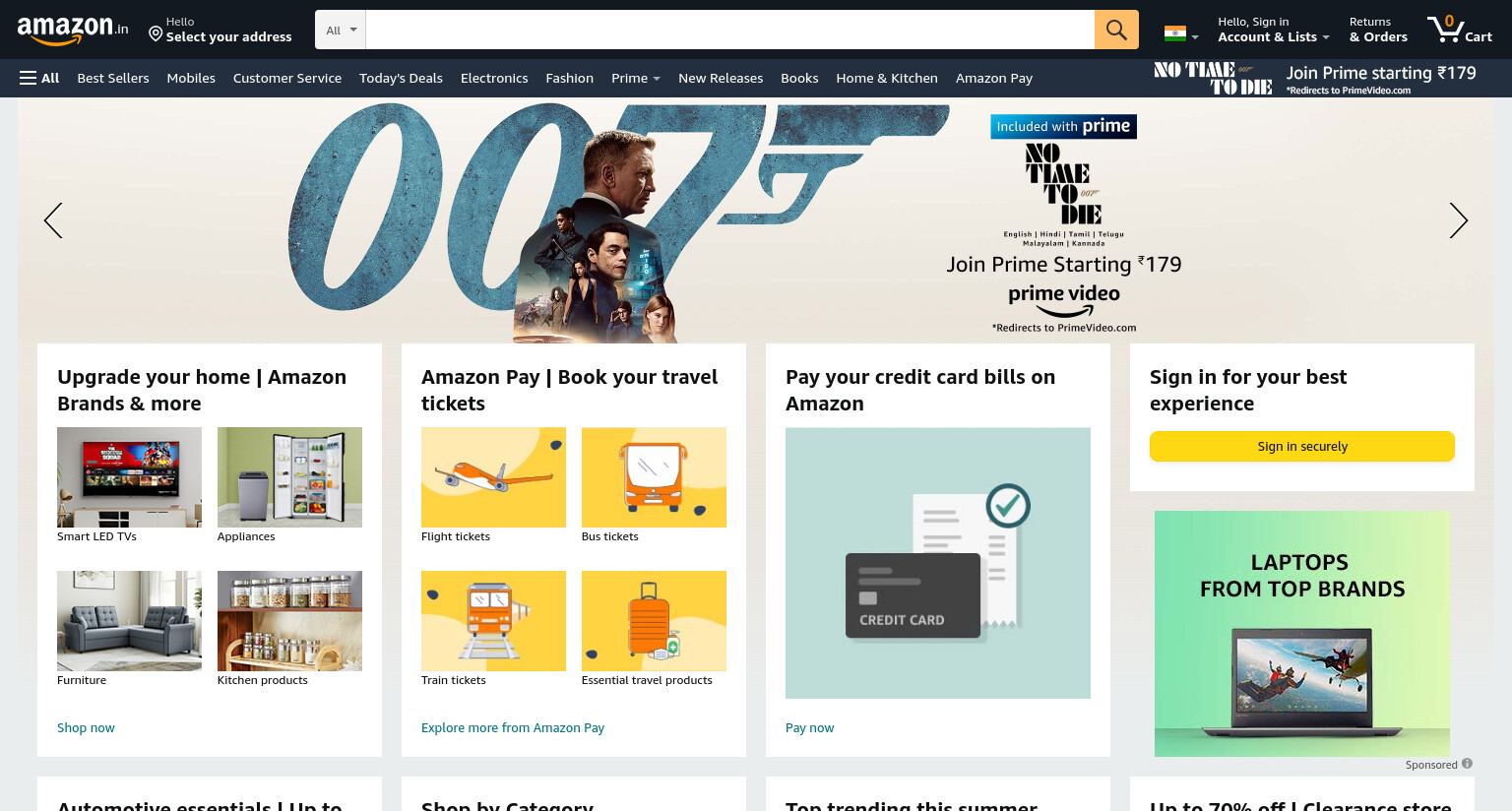Click inside the search text field
Image resolution: width=1512 pixels, height=811 pixels.
coord(730,30)
